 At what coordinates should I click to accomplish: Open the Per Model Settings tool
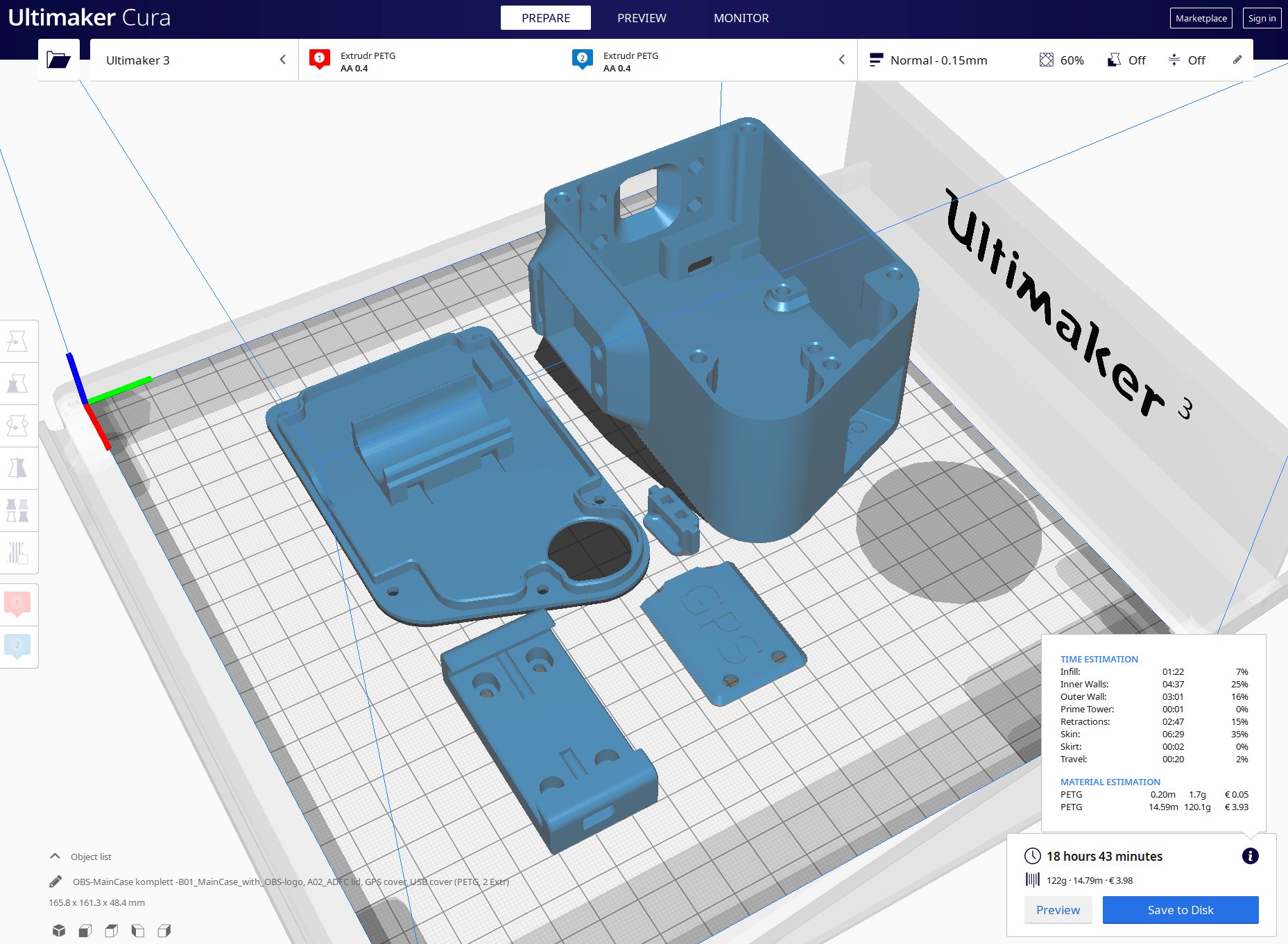[17, 510]
